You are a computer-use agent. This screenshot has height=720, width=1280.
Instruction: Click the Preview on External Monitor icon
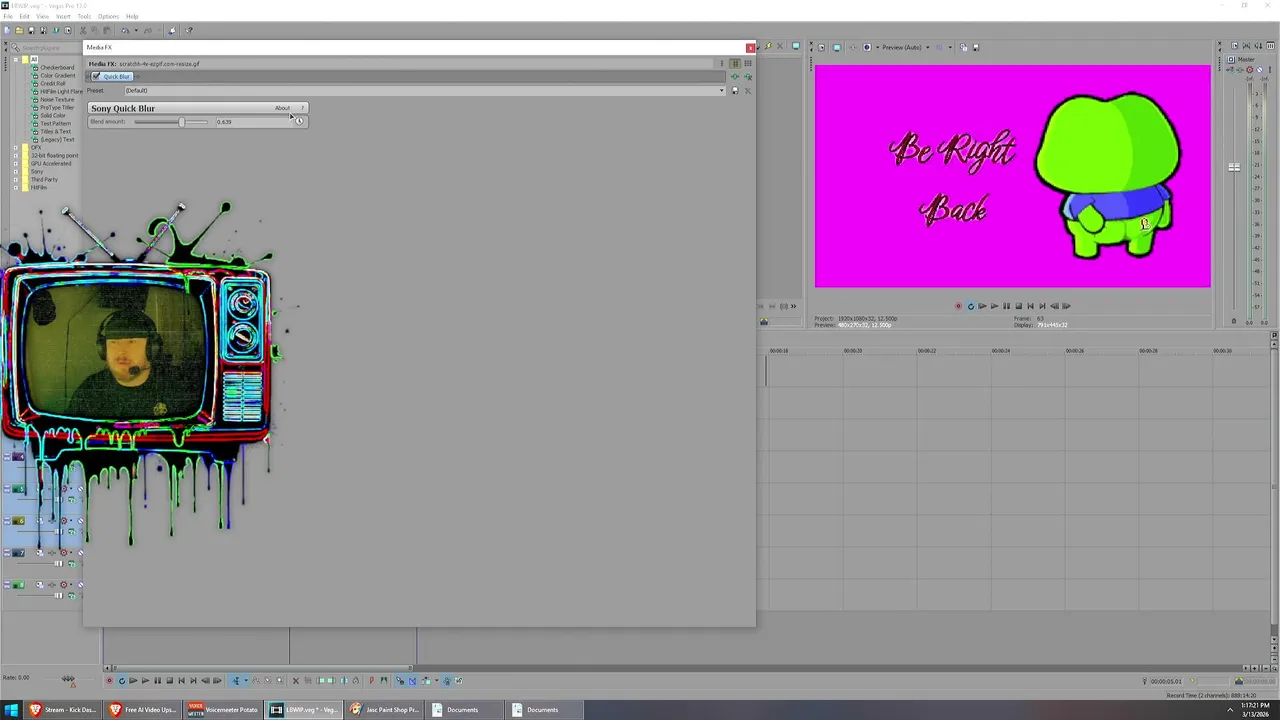837,47
